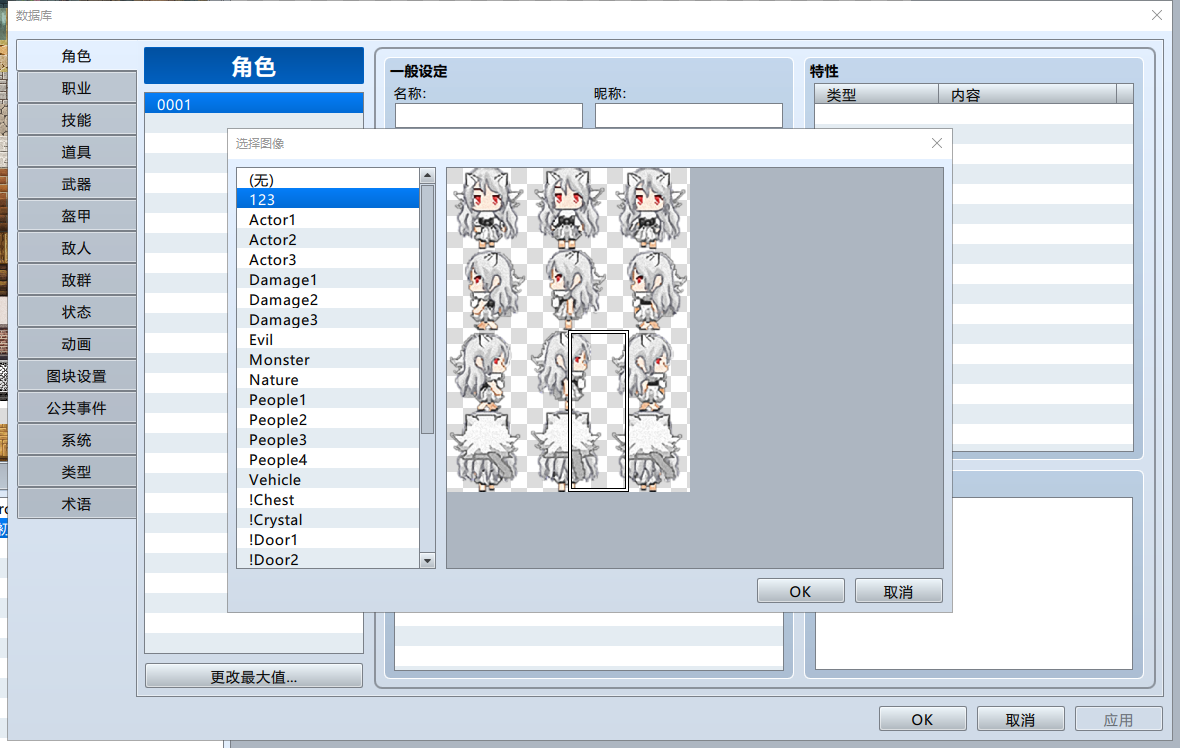
Task: Select the top-right front-facing character sprite
Action: coord(649,208)
